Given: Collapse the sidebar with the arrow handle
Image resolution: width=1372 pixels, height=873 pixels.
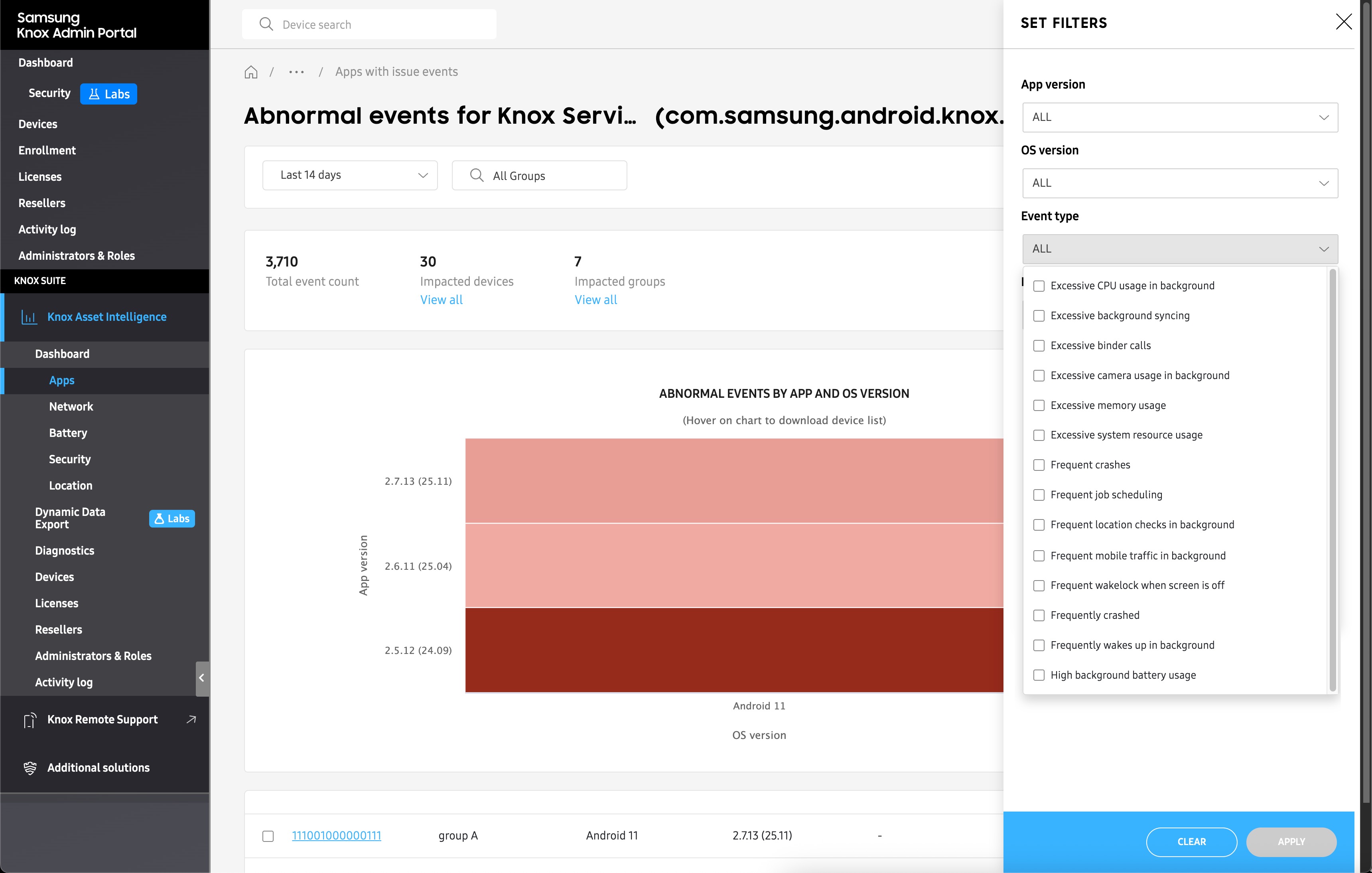Looking at the screenshot, I should coord(202,678).
